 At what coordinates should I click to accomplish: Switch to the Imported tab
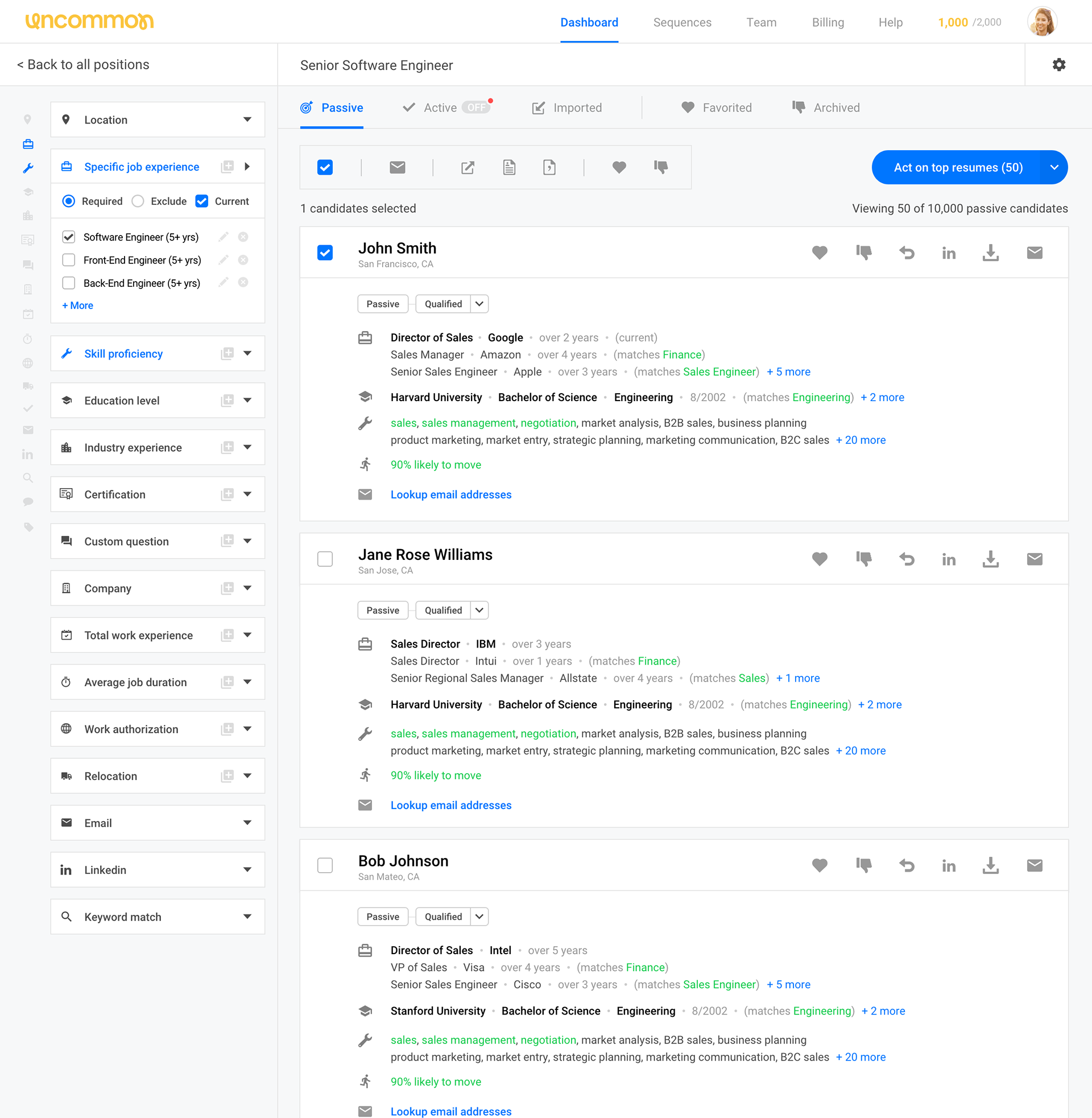[566, 108]
